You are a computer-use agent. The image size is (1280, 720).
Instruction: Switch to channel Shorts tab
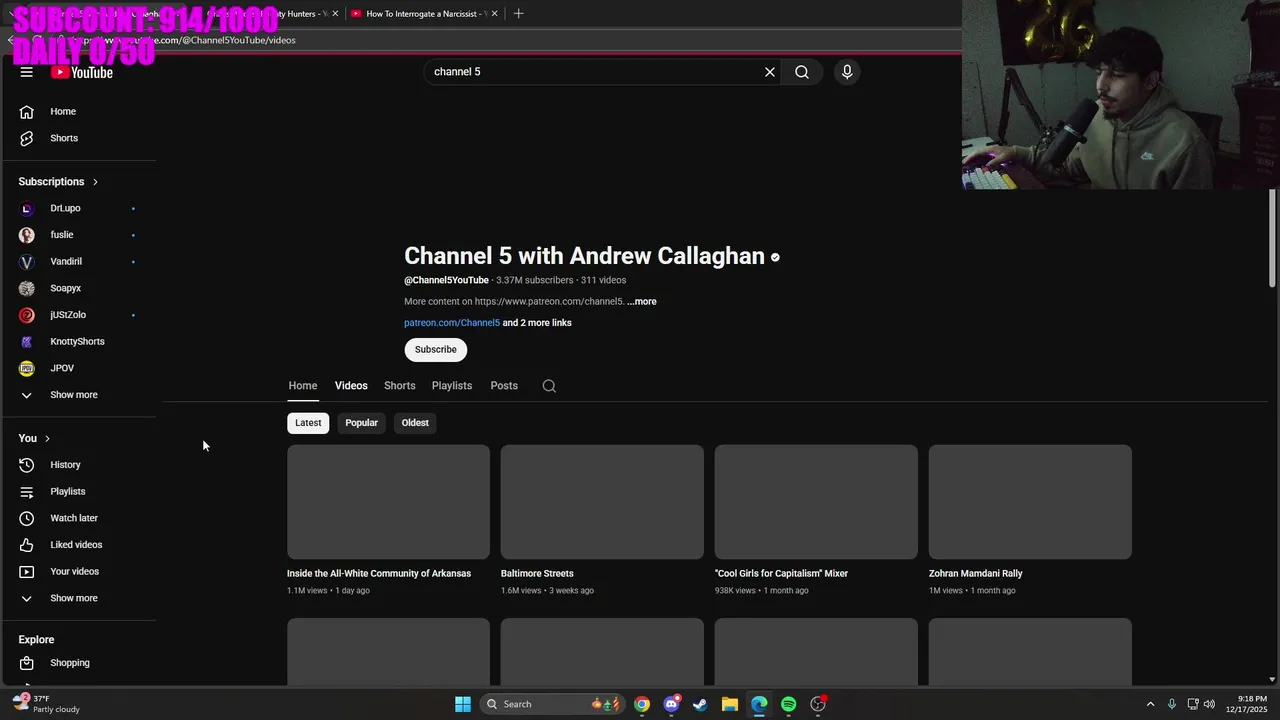399,386
